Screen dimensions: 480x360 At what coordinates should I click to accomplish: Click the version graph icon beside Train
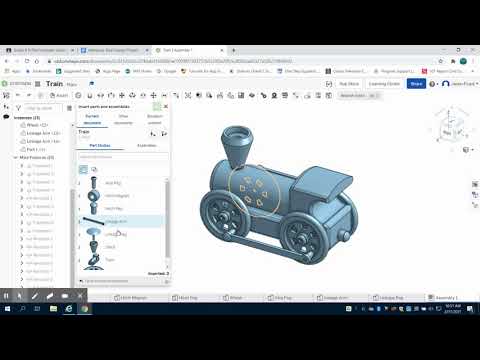click(153, 134)
